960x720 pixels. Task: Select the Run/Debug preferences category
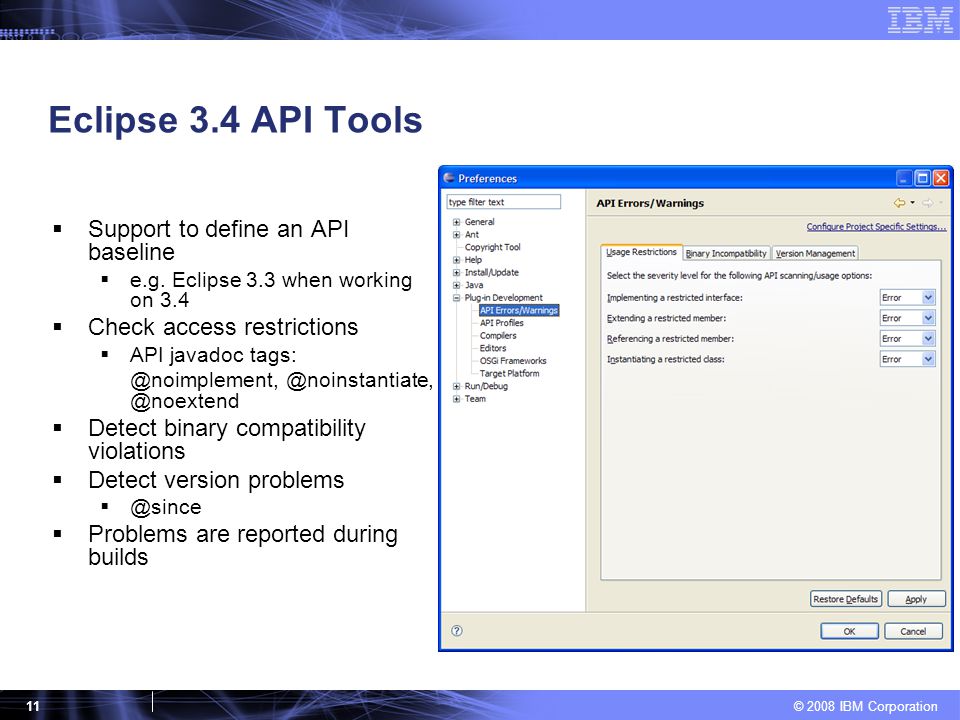tap(486, 386)
